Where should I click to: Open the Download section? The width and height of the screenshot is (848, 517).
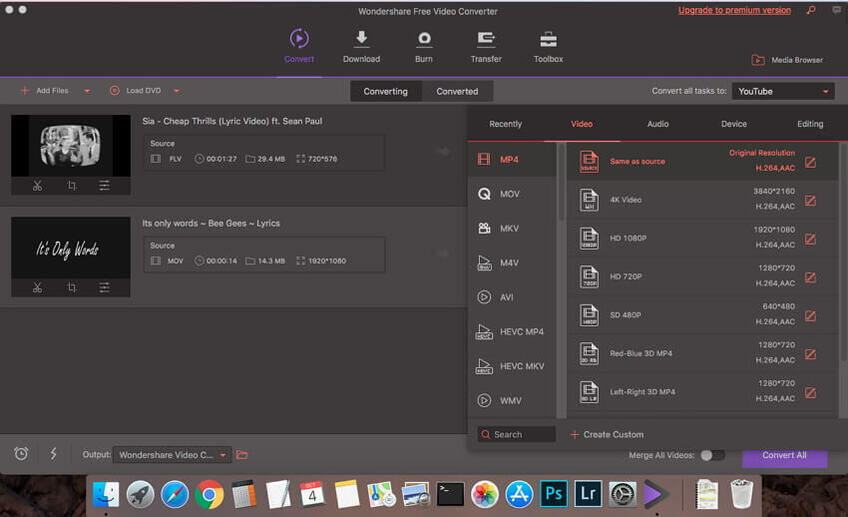(x=361, y=46)
